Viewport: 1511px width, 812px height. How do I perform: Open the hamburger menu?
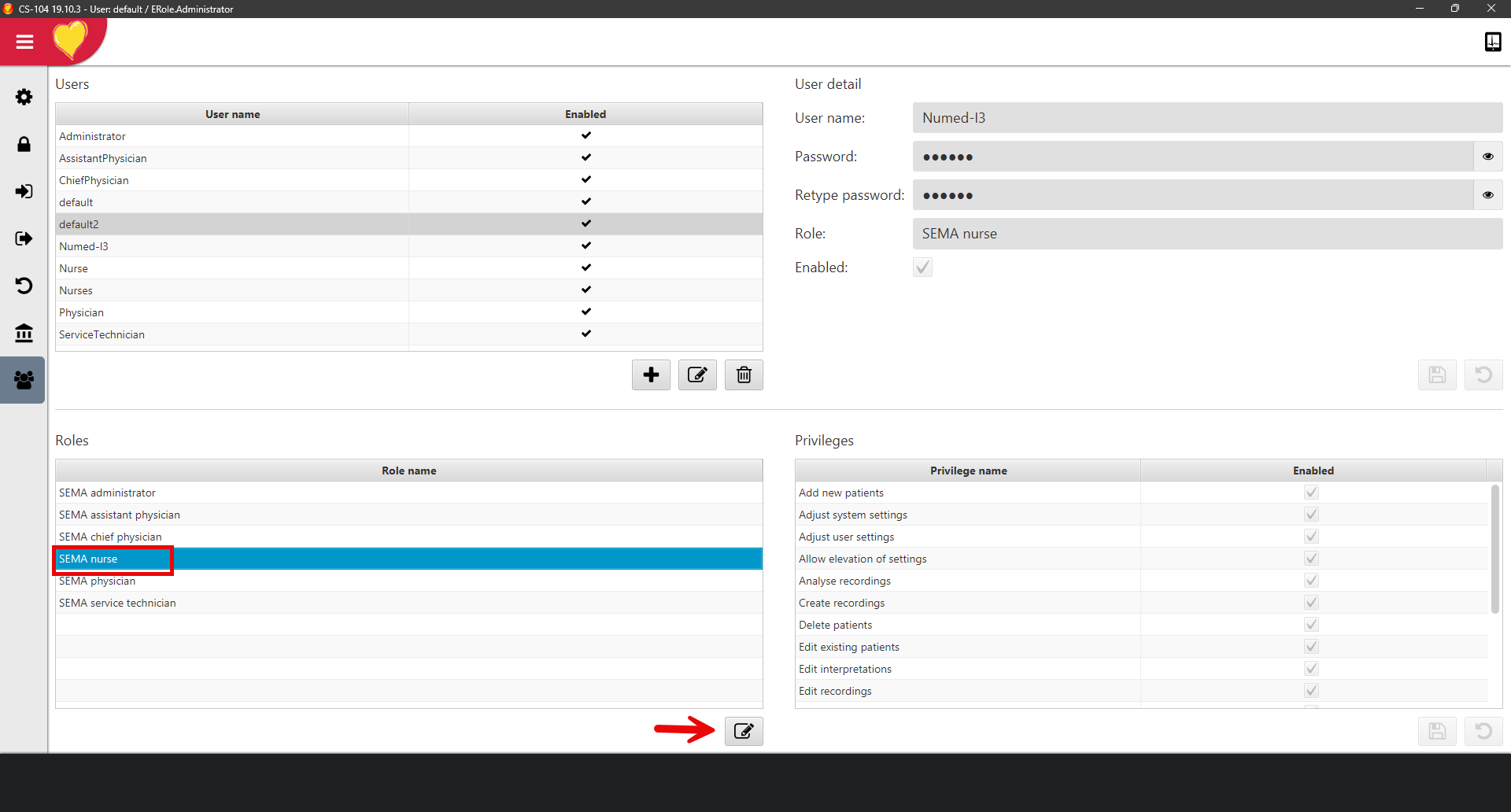(24, 42)
